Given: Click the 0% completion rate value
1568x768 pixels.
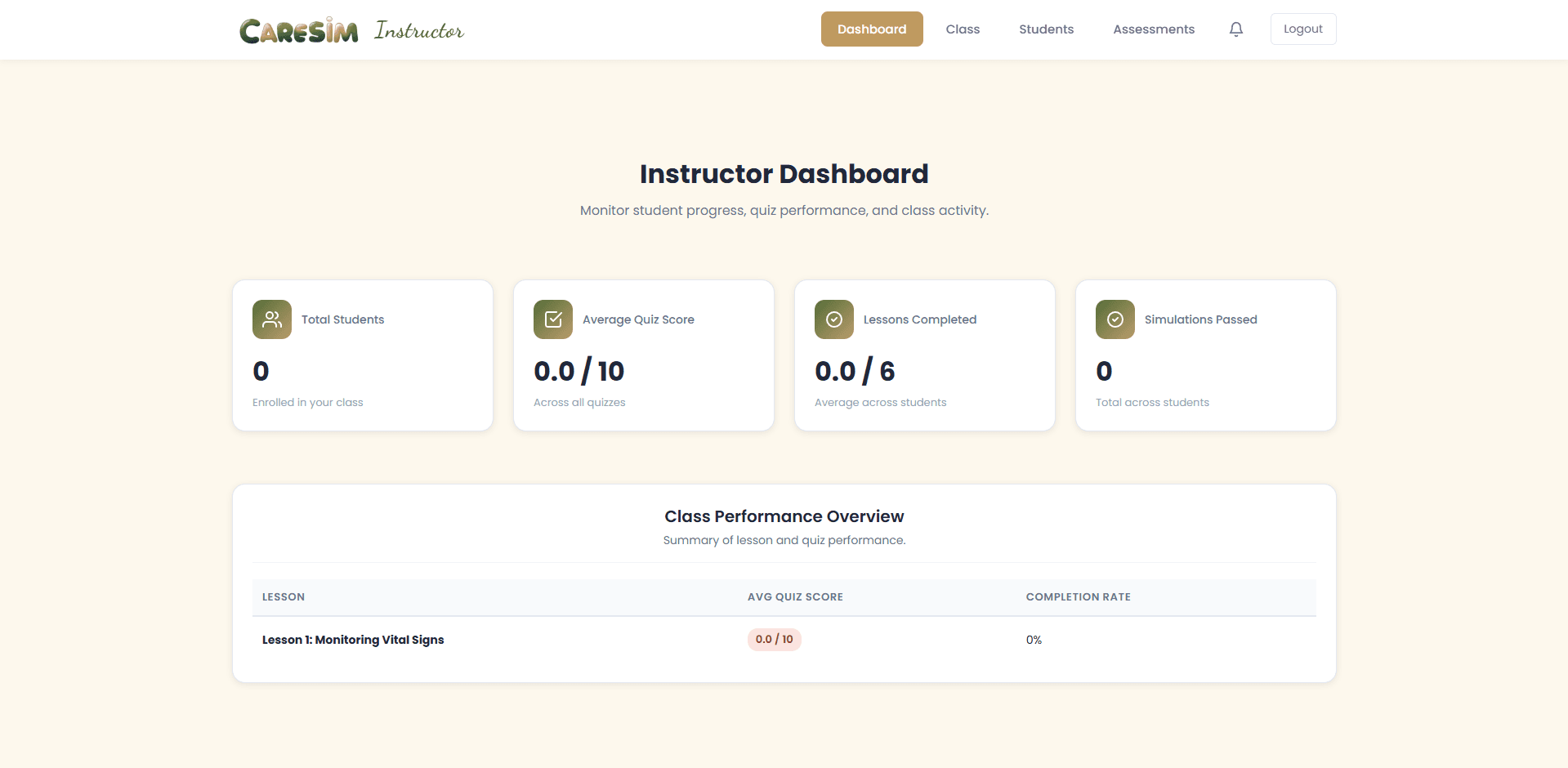Looking at the screenshot, I should pyautogui.click(x=1033, y=640).
